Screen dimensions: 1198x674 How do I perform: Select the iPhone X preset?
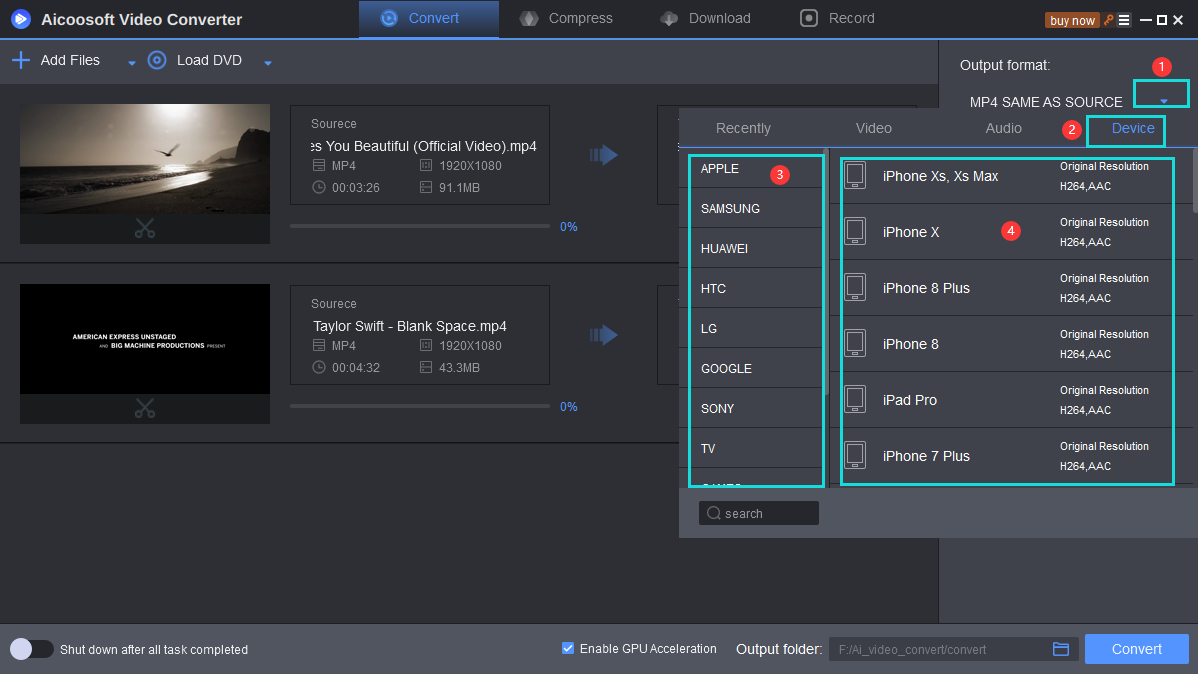(x=1011, y=232)
